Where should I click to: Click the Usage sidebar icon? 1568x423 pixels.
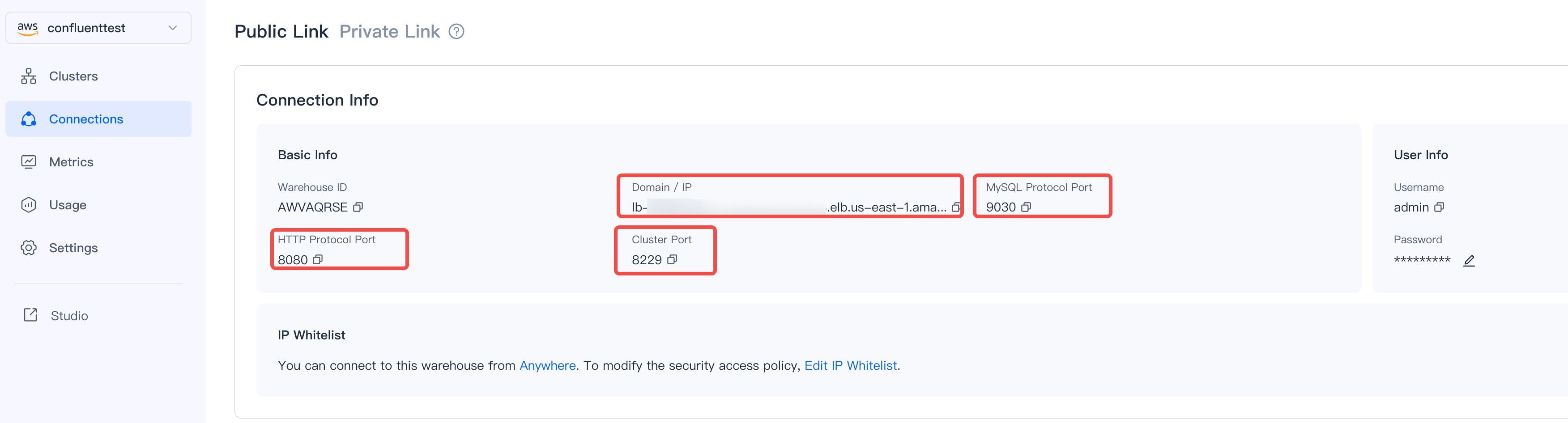click(29, 205)
